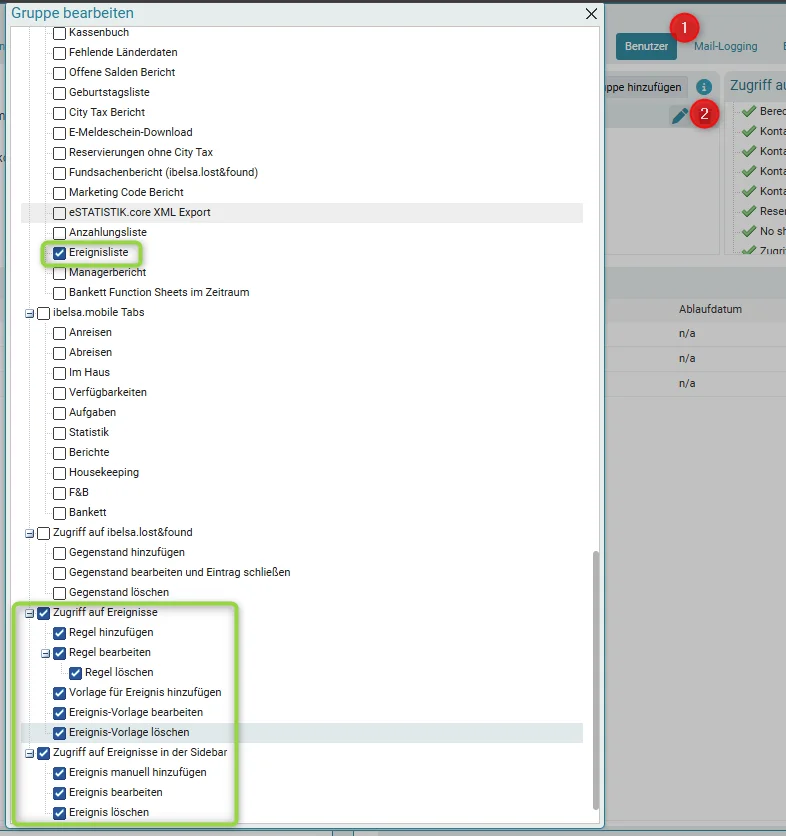The height and width of the screenshot is (836, 786).
Task: Check the Managerbericht checkbox
Action: tap(60, 273)
